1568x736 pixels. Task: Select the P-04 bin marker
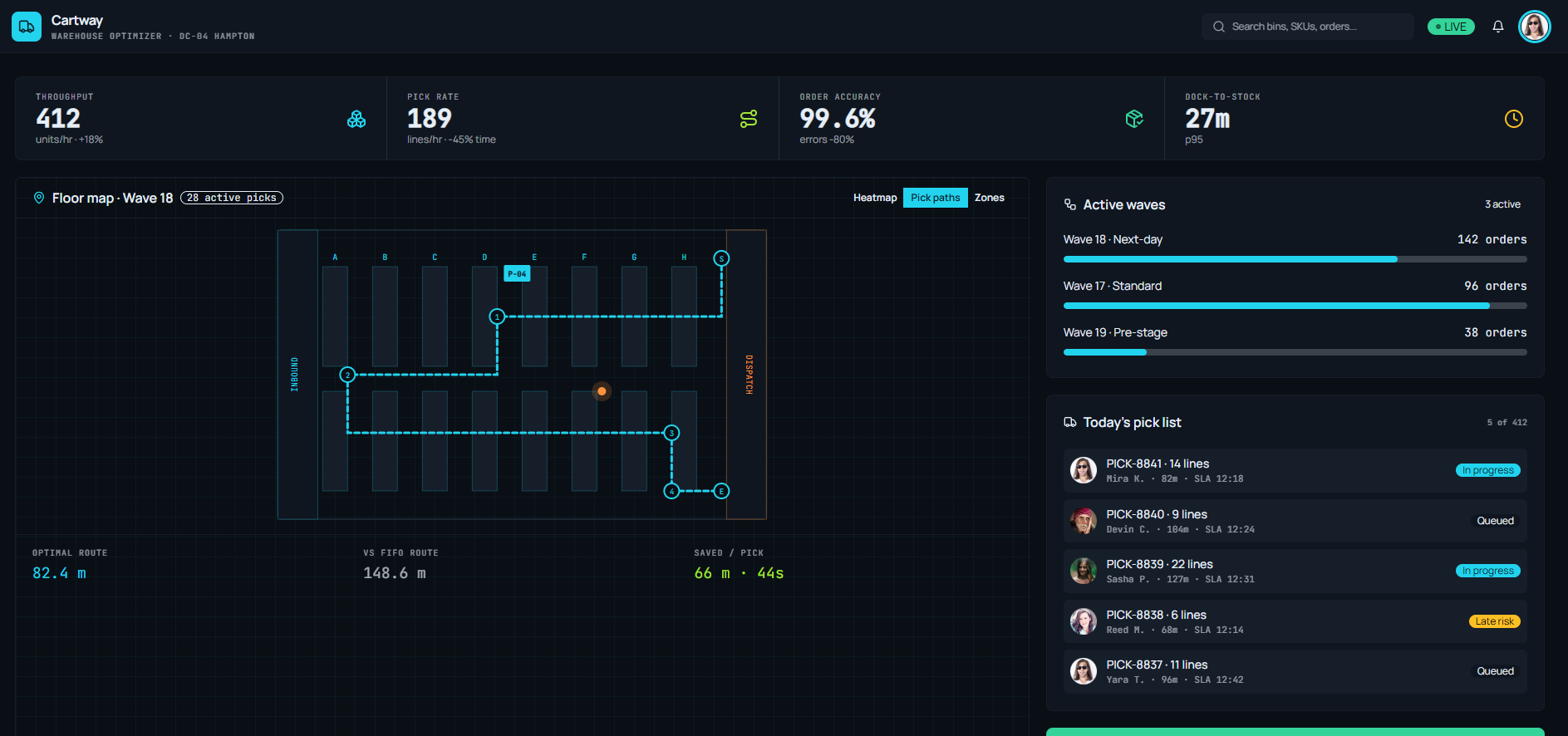point(517,273)
